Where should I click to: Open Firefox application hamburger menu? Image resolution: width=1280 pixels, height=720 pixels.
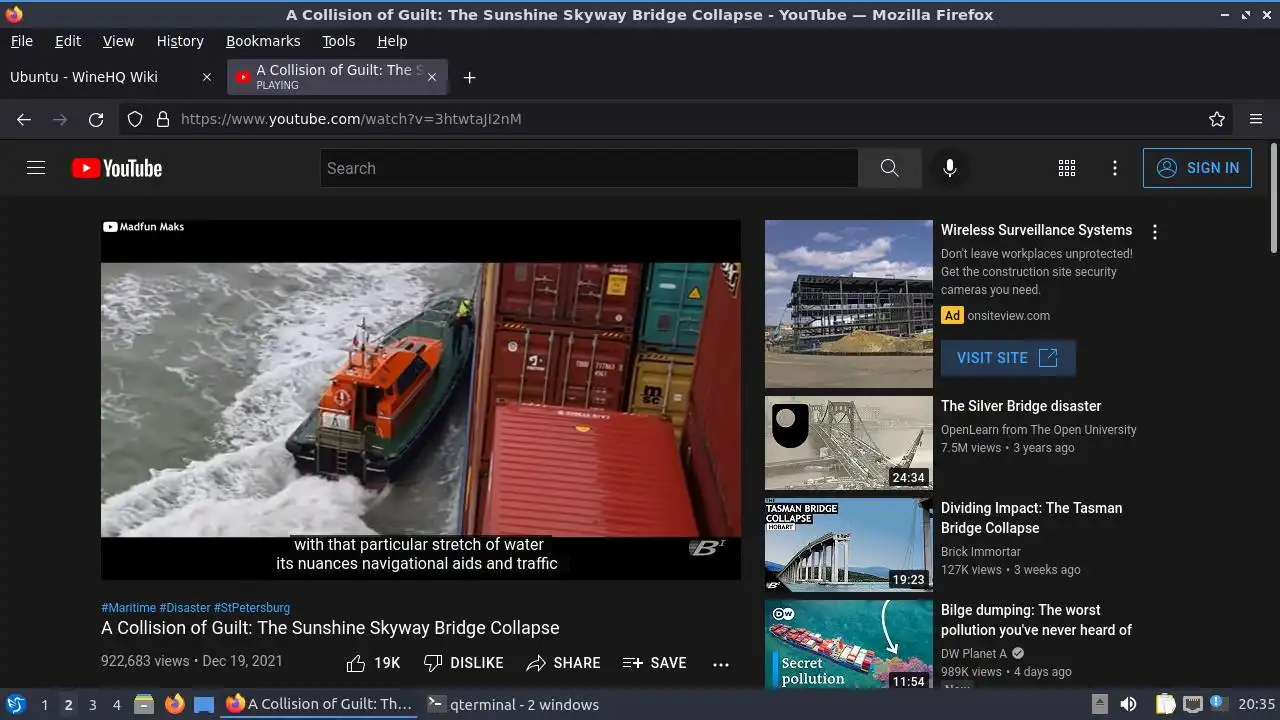click(1256, 119)
